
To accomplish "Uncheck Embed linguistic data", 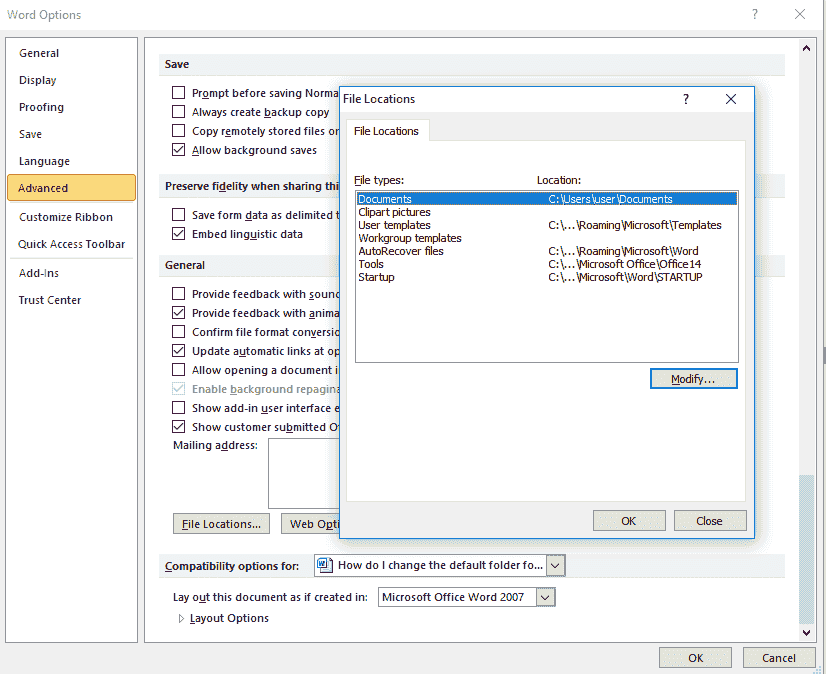I will [179, 234].
